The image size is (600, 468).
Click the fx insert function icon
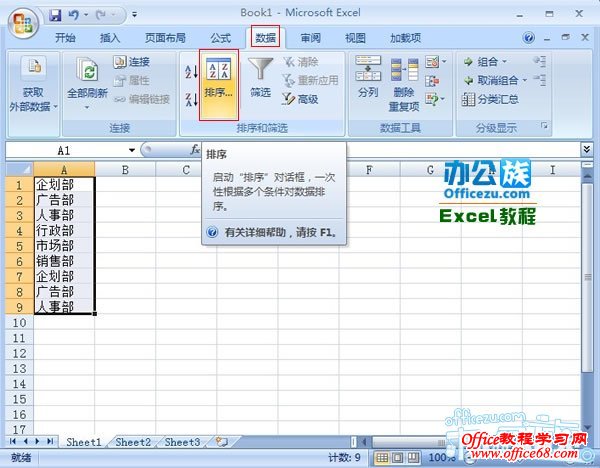tap(195, 150)
